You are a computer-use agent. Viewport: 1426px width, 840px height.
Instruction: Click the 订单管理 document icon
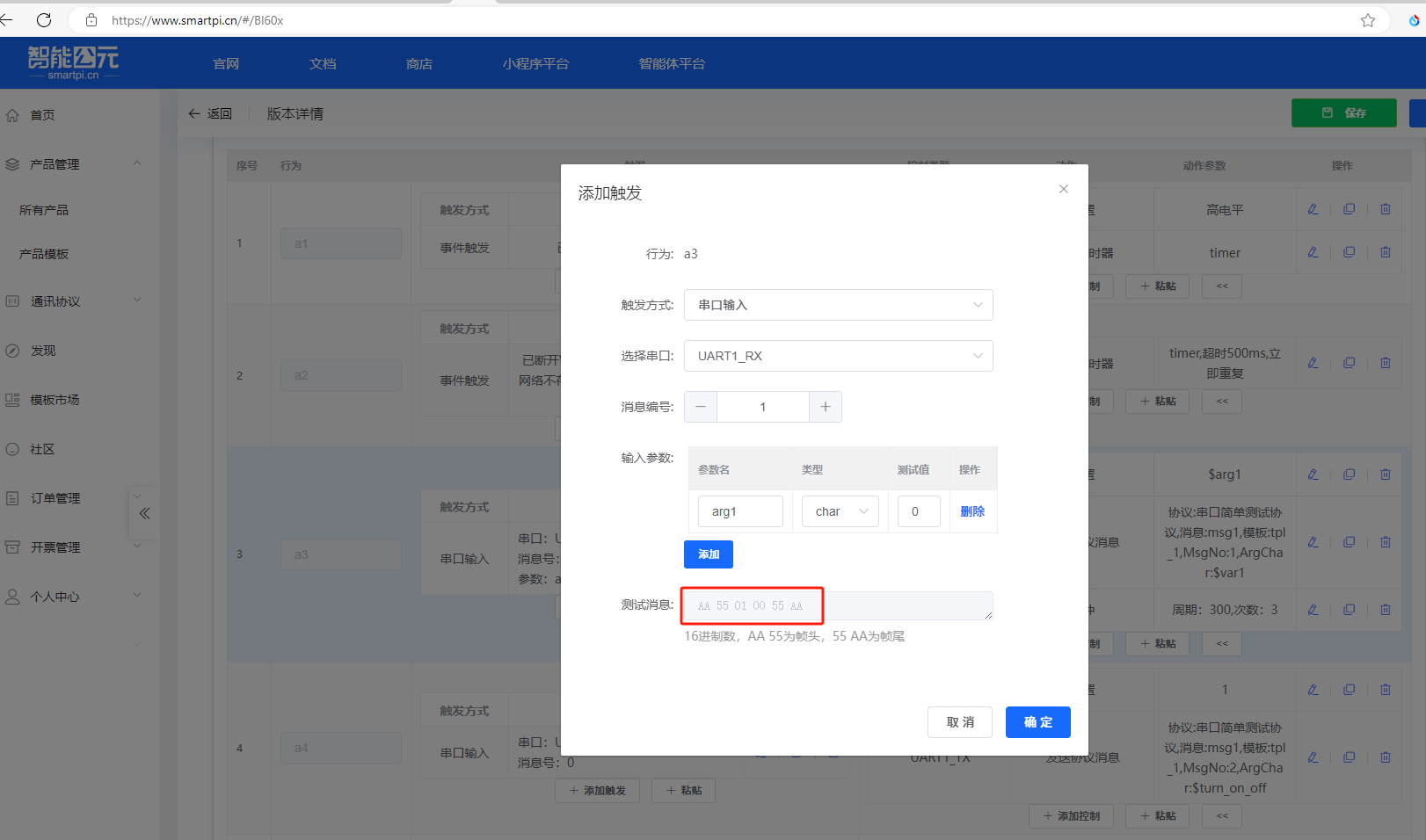coord(12,497)
